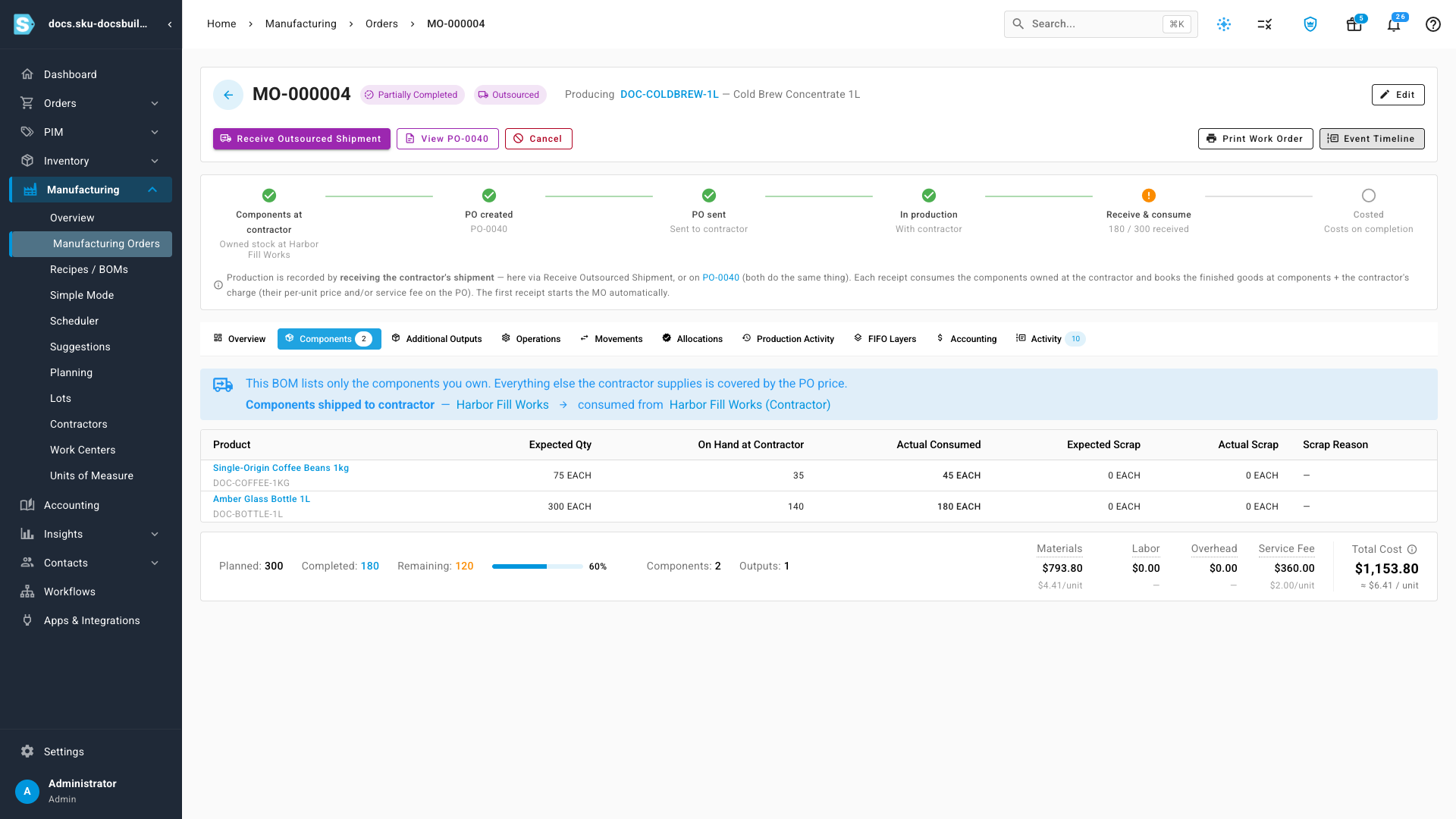Image resolution: width=1456 pixels, height=819 pixels.
Task: Click the Cancel button
Action: tap(538, 139)
